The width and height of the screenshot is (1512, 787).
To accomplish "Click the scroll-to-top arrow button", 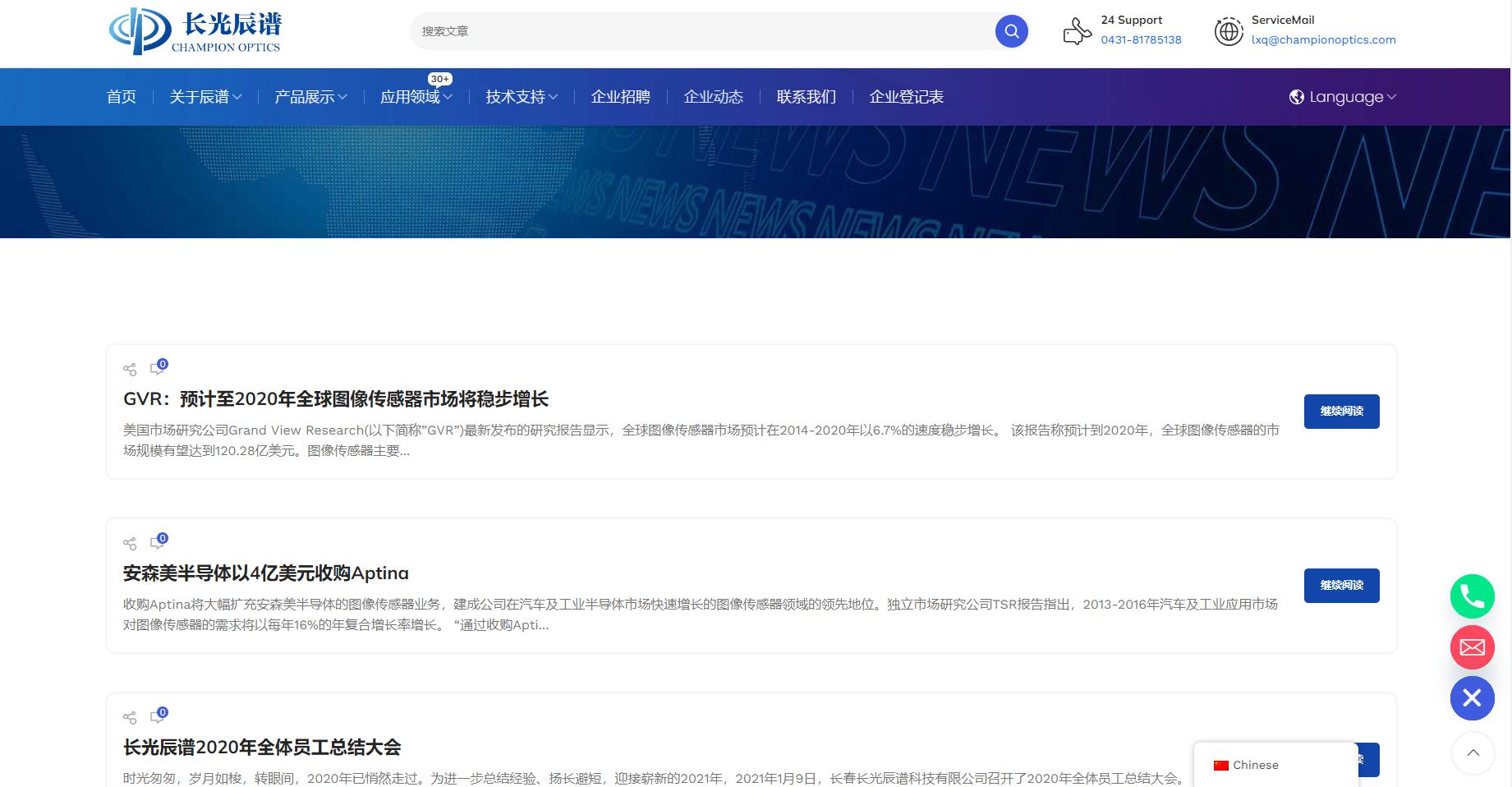I will pyautogui.click(x=1473, y=753).
